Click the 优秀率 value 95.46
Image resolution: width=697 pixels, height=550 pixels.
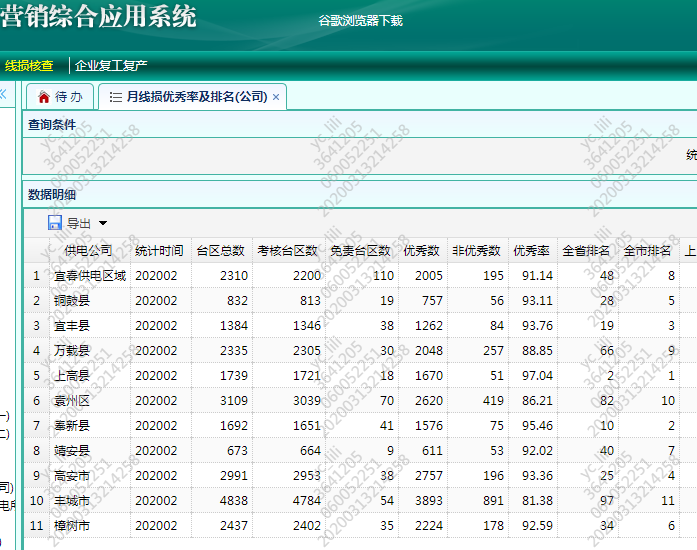pyautogui.click(x=537, y=426)
